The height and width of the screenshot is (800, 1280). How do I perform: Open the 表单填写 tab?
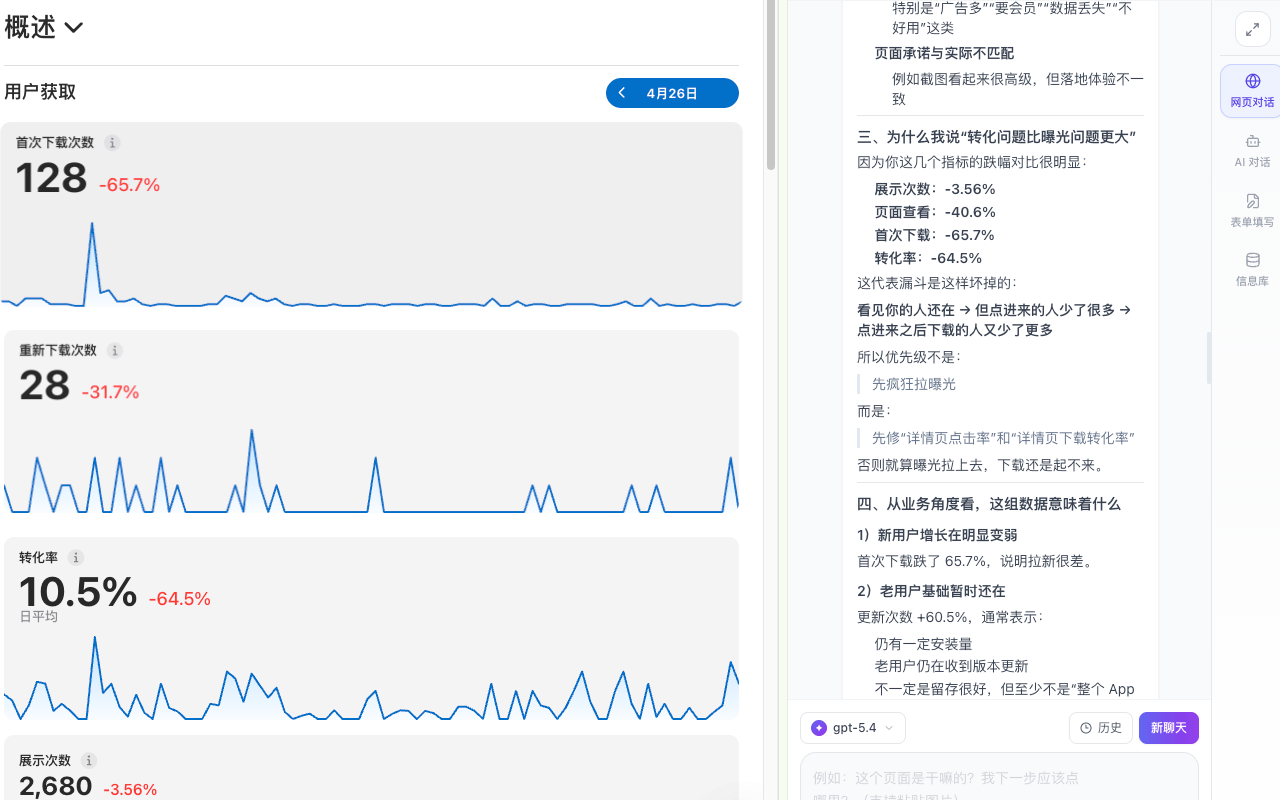1252,211
